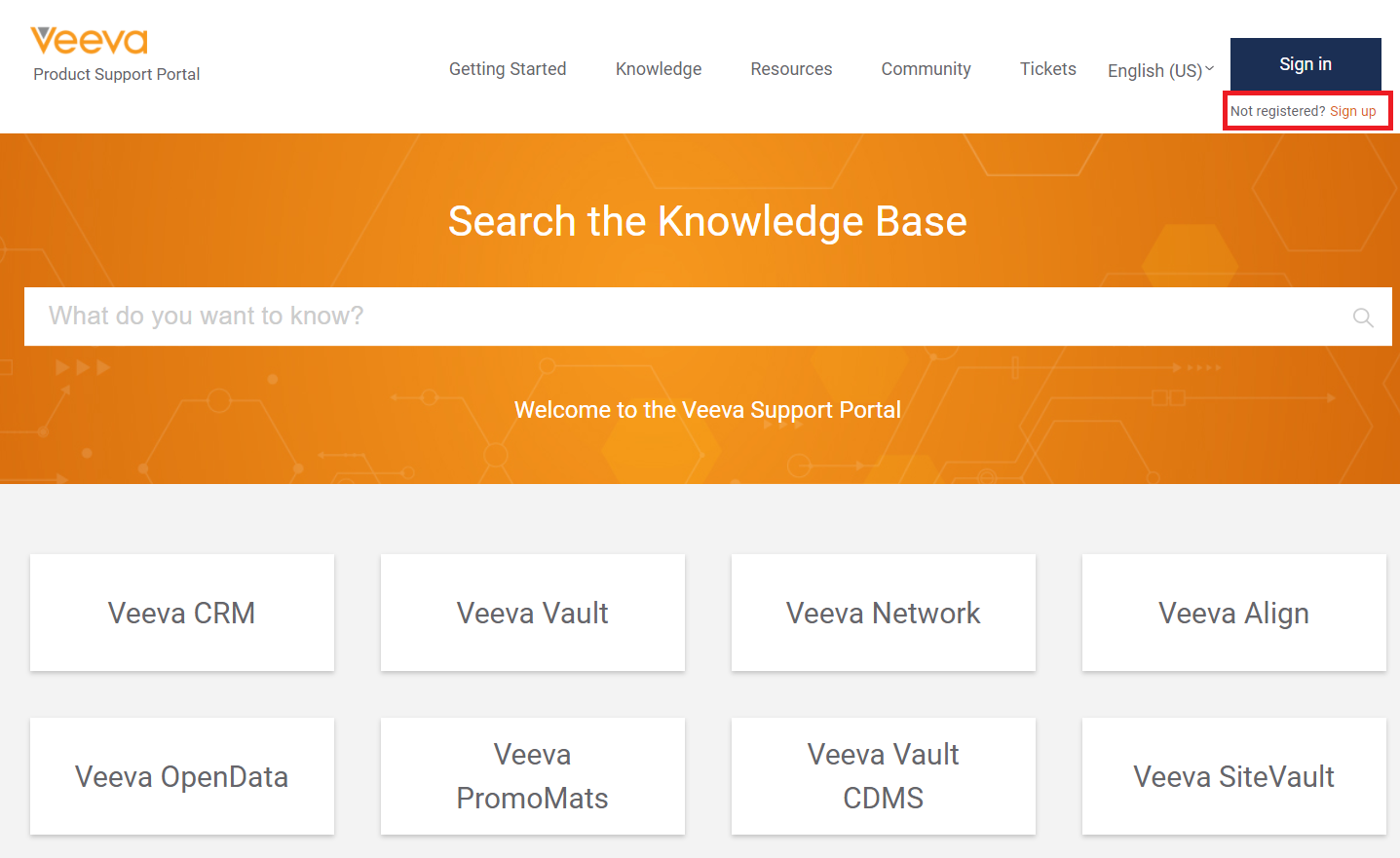The height and width of the screenshot is (858, 1400).
Task: Open the Veeva CRM card
Action: pyautogui.click(x=182, y=613)
